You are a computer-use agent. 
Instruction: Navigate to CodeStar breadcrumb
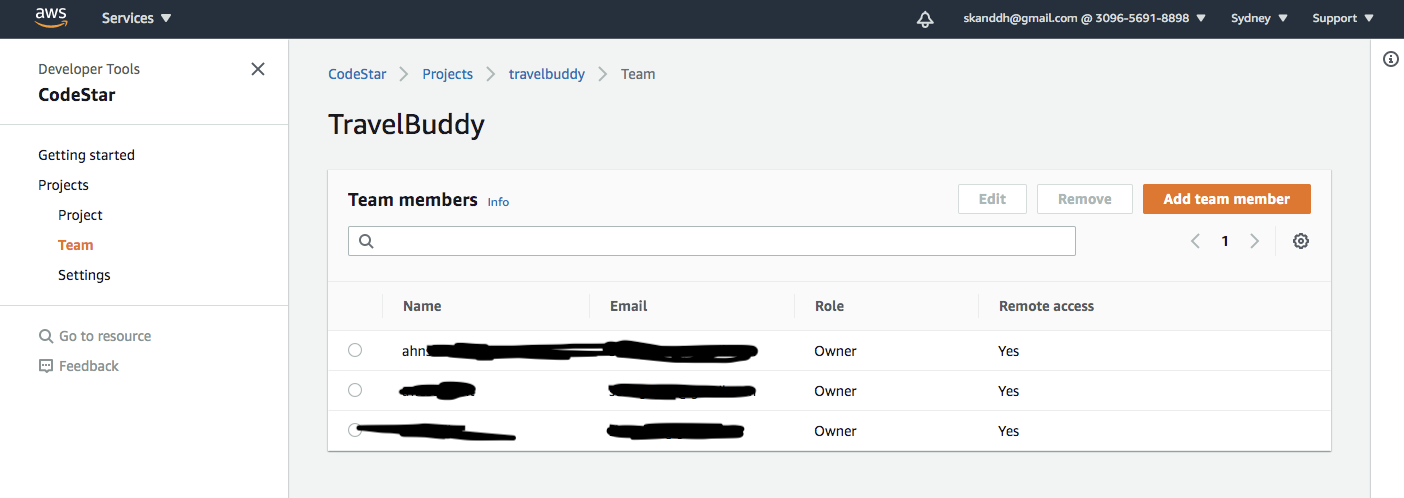(x=357, y=74)
